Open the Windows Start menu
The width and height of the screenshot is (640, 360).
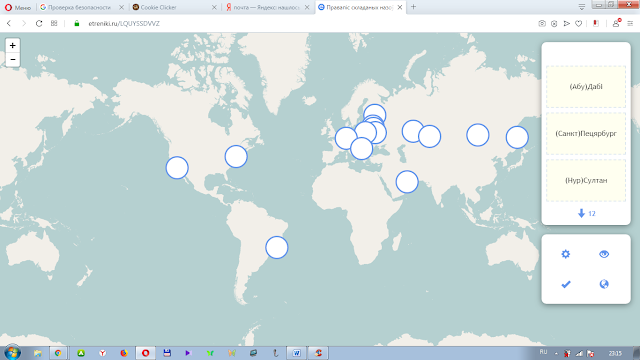tap(12, 352)
